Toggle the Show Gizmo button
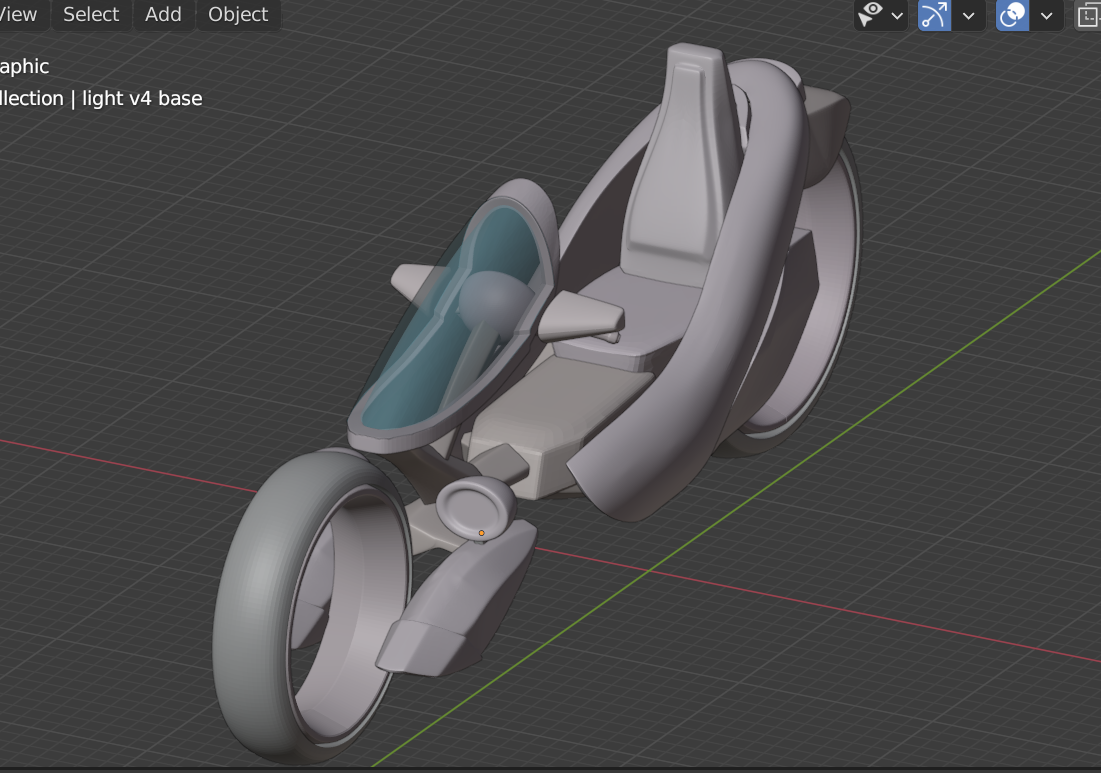 tap(935, 15)
